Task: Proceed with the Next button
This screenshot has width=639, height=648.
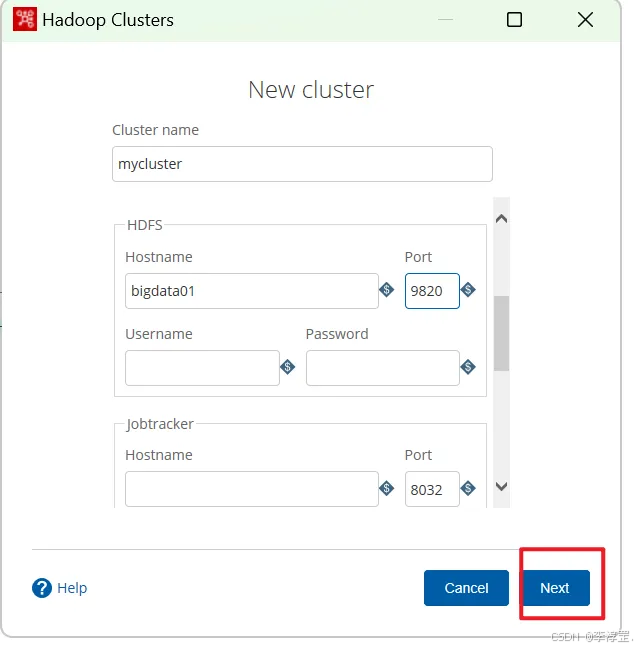Action: coord(555,588)
